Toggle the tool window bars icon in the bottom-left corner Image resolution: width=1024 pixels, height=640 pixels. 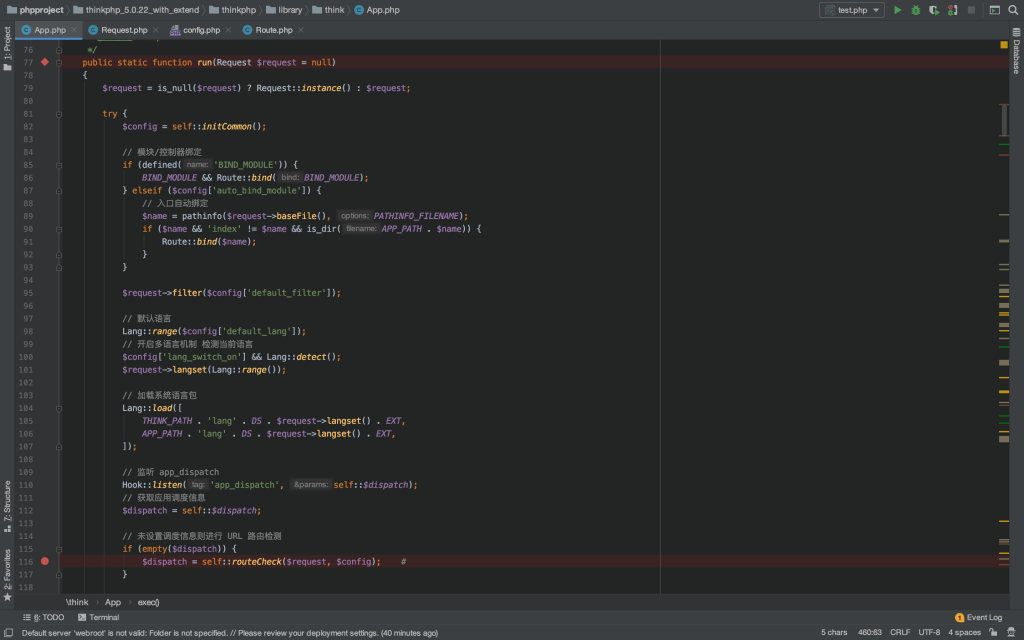(x=8, y=633)
